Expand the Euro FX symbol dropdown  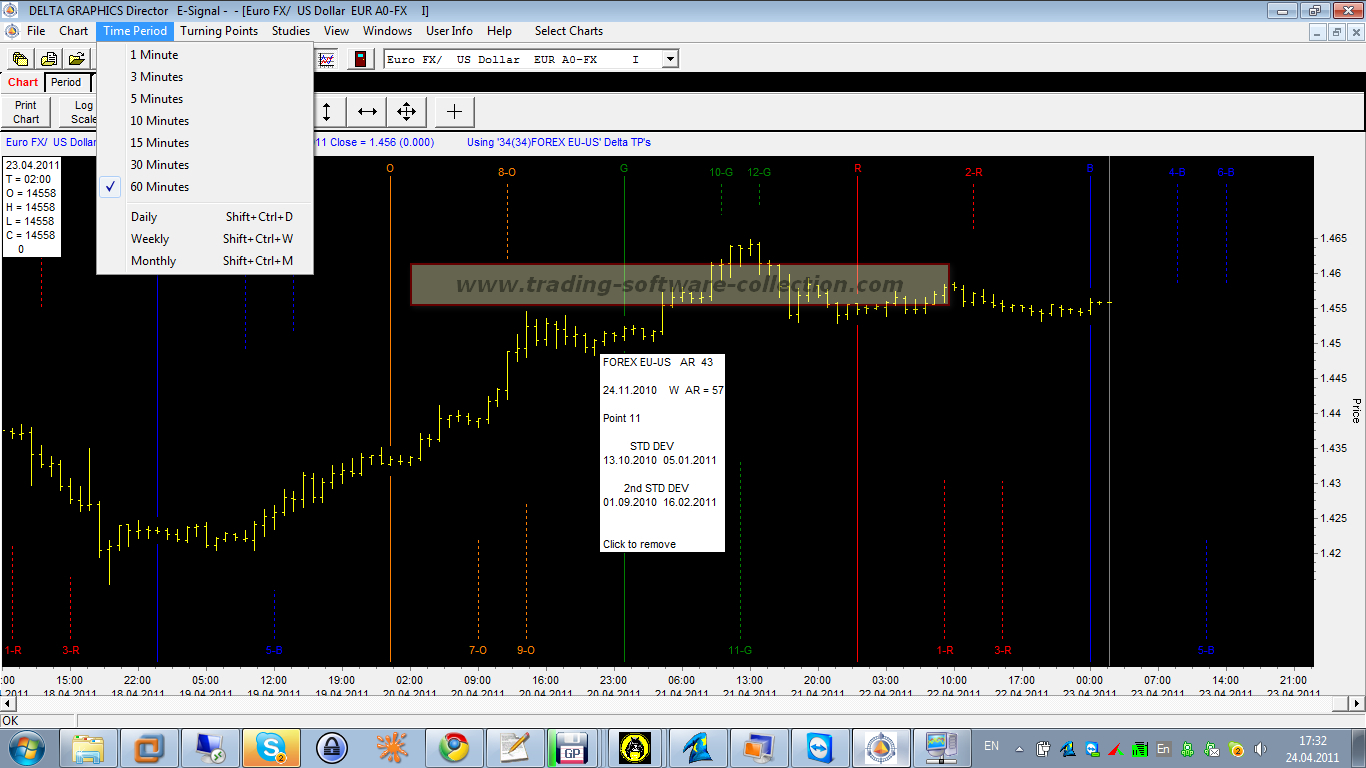pyautogui.click(x=670, y=59)
